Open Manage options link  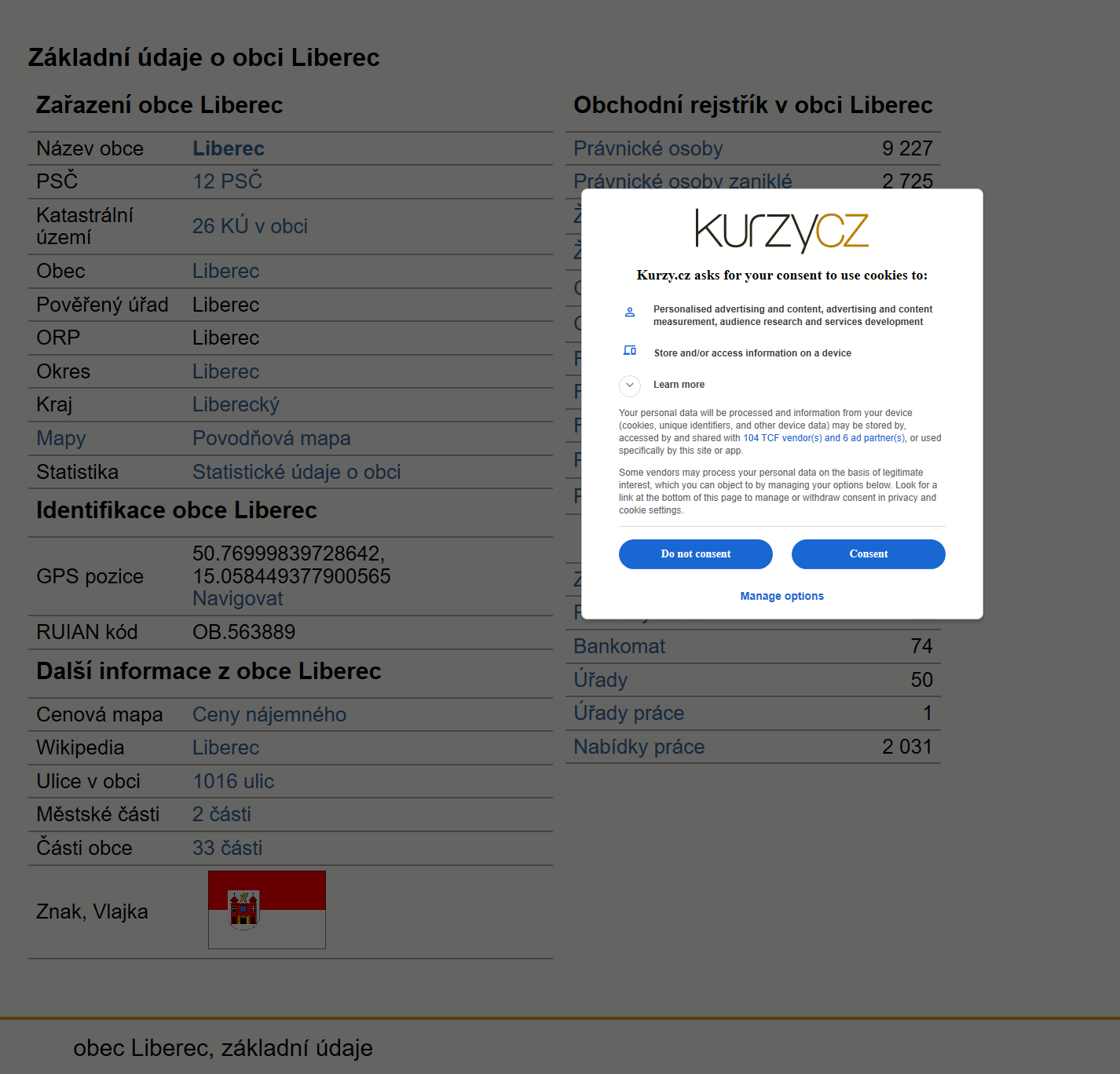point(782,596)
